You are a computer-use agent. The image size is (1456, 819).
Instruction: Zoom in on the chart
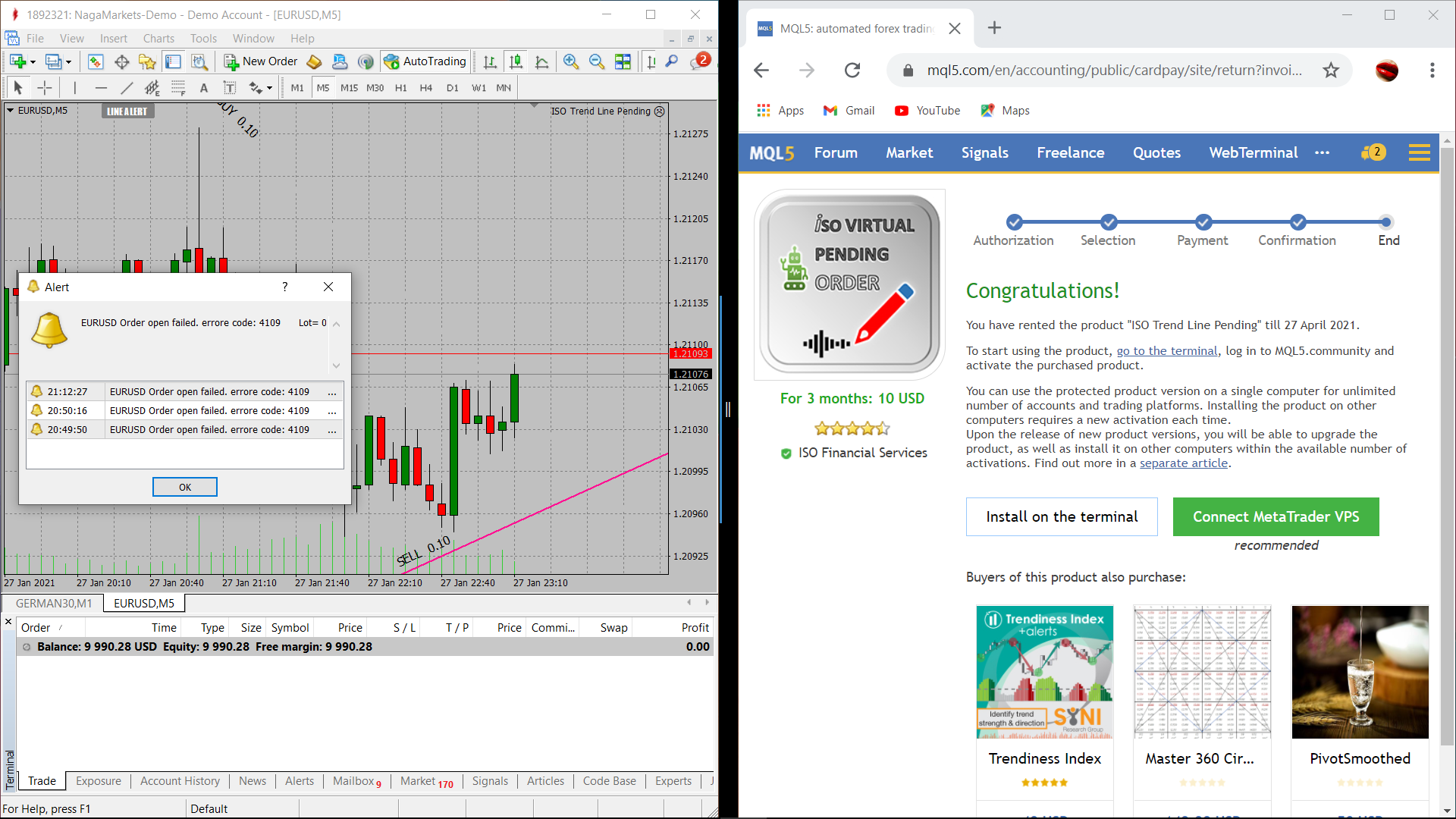click(x=571, y=61)
